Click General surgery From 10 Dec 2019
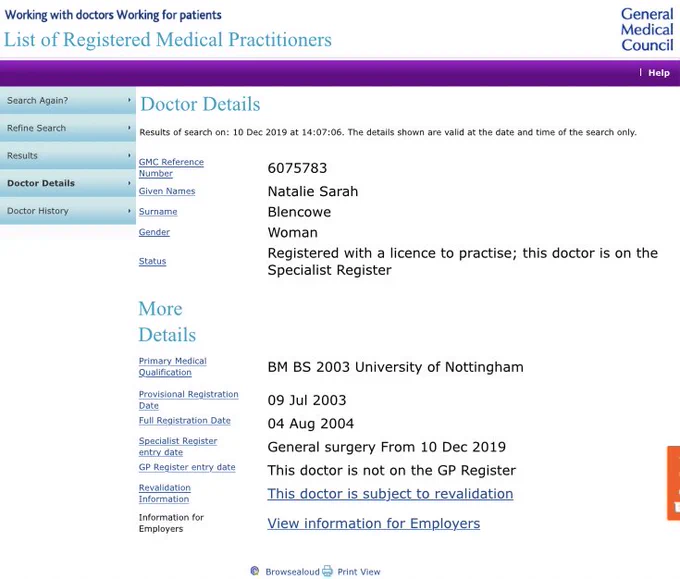 pos(387,447)
